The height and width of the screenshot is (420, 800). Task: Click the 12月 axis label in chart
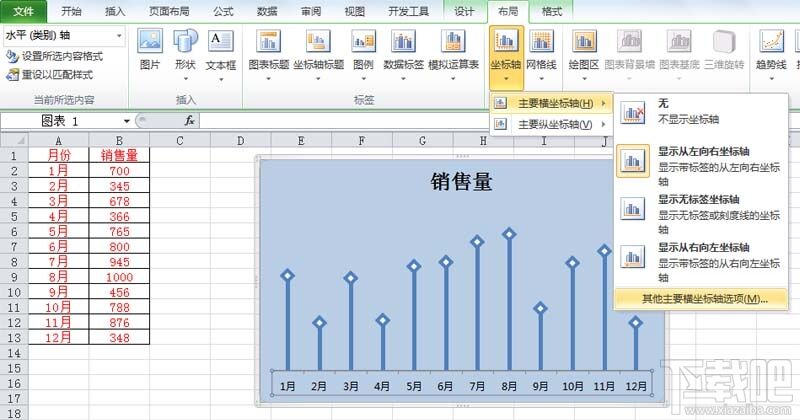636,386
